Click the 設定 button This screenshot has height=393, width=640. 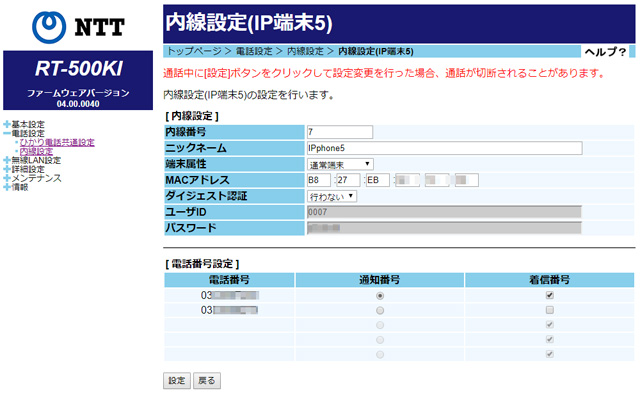(177, 380)
